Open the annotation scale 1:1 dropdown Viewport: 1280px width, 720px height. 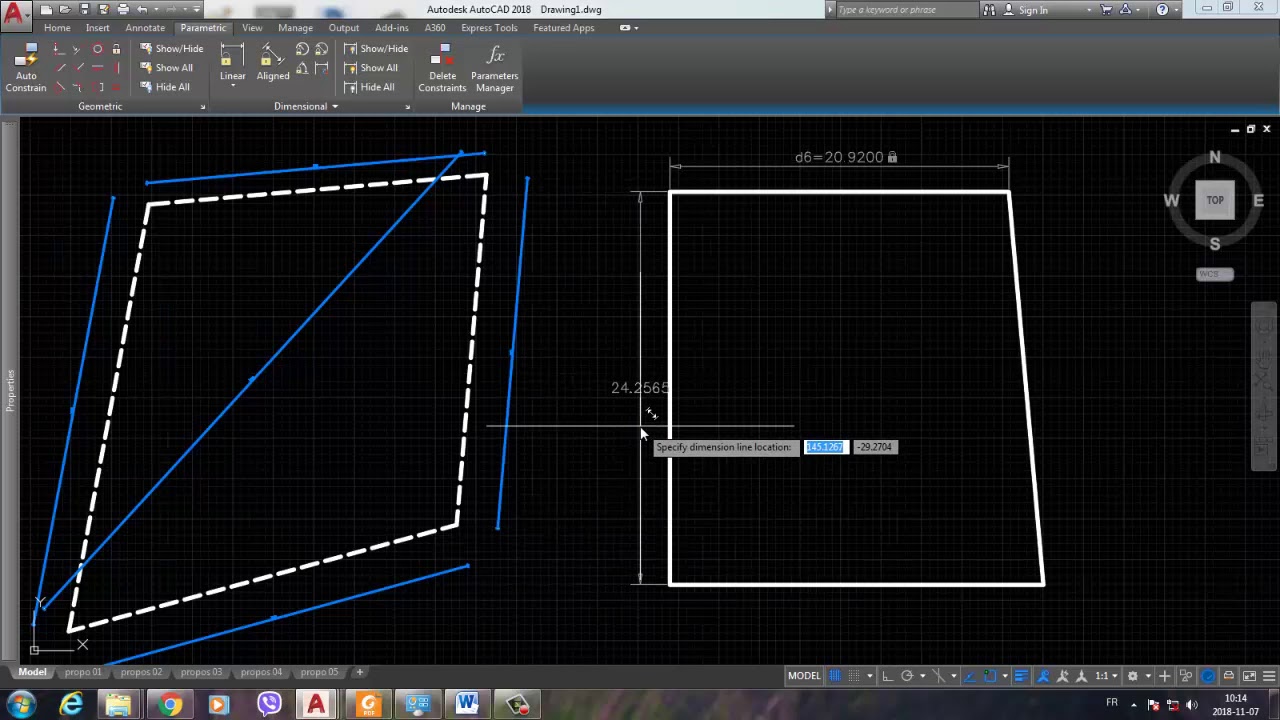[1105, 676]
